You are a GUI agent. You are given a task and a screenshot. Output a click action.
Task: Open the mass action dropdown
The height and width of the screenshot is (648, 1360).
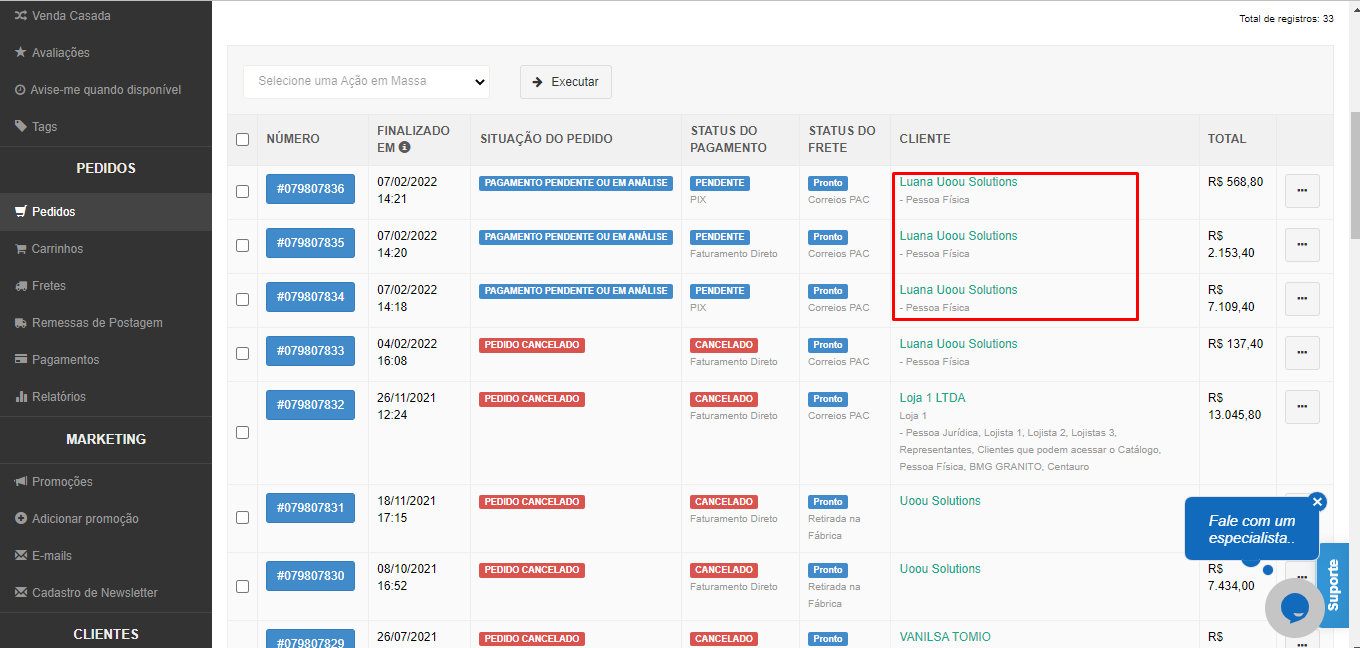(366, 82)
